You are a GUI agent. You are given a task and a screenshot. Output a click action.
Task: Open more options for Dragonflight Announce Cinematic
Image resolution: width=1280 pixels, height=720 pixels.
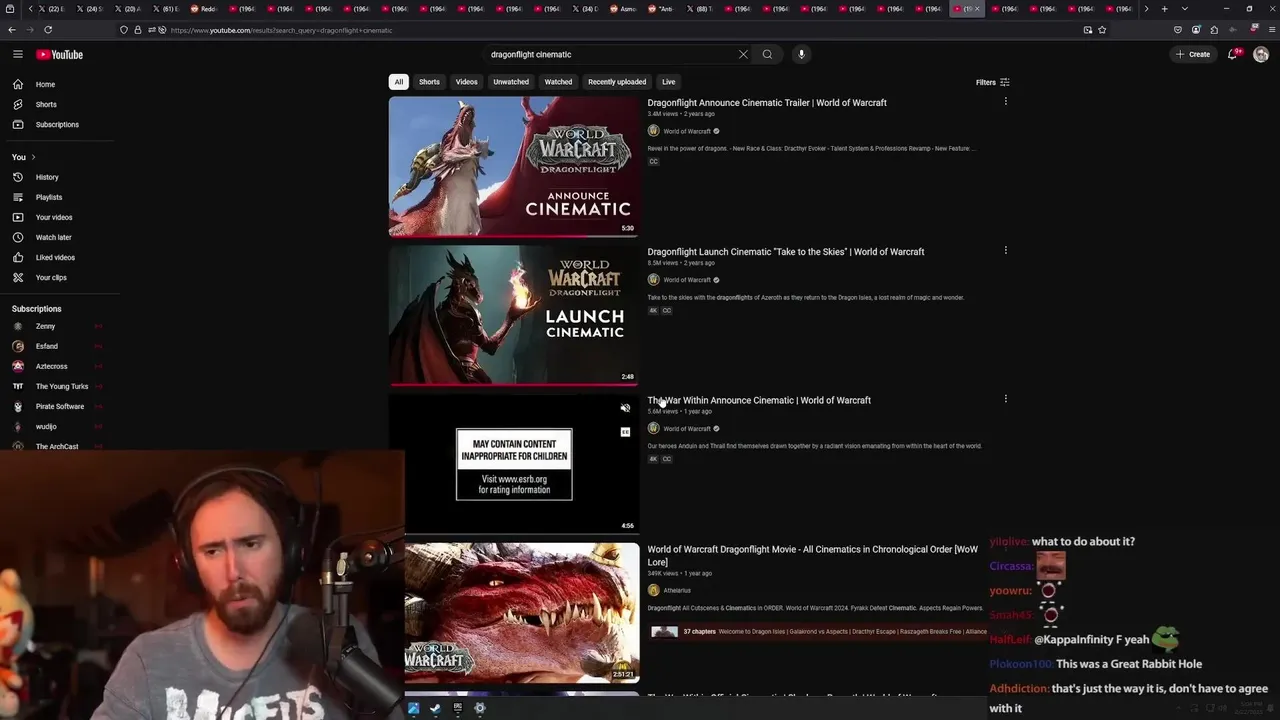[x=1005, y=101]
